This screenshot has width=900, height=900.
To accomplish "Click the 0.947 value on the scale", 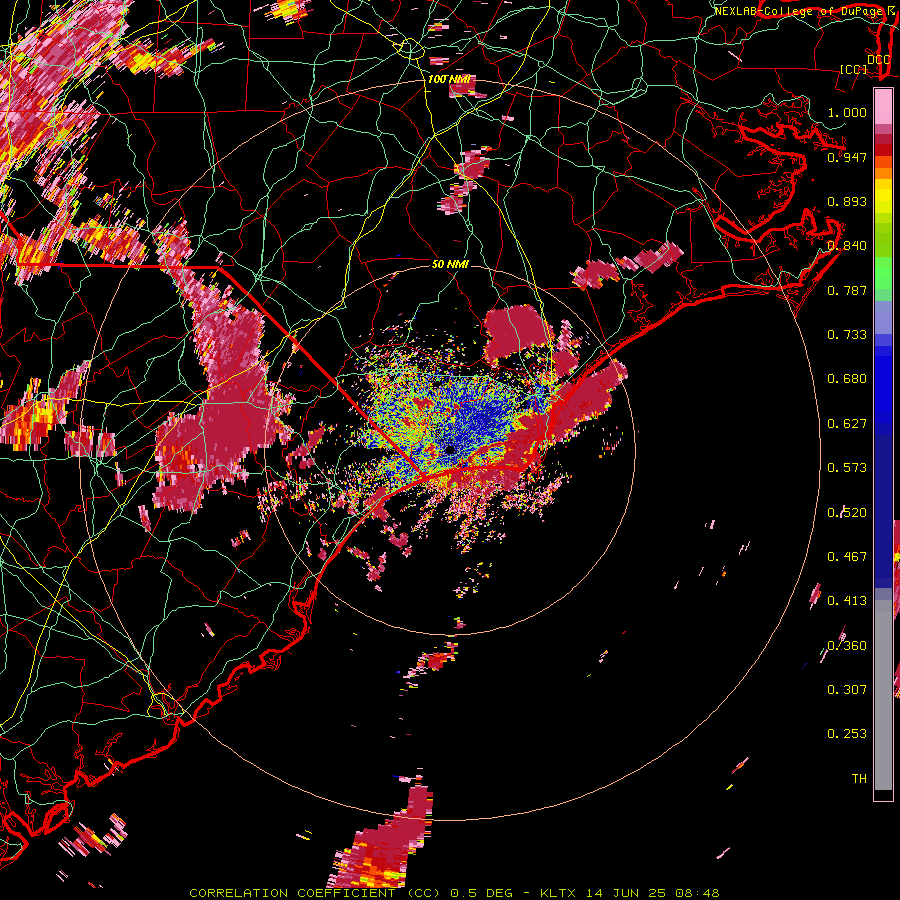I will pos(847,157).
